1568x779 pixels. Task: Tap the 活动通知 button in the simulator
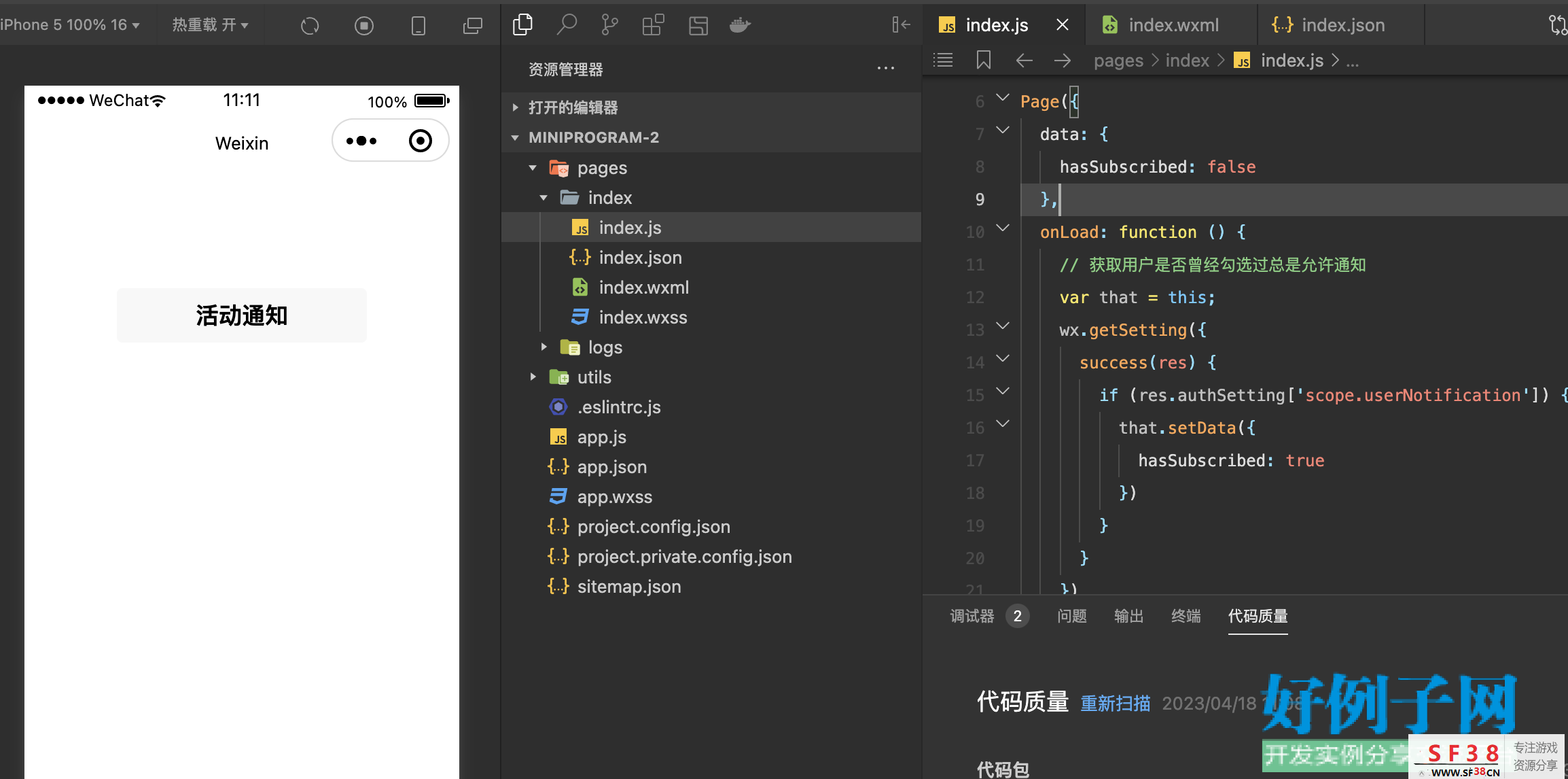[x=242, y=315]
